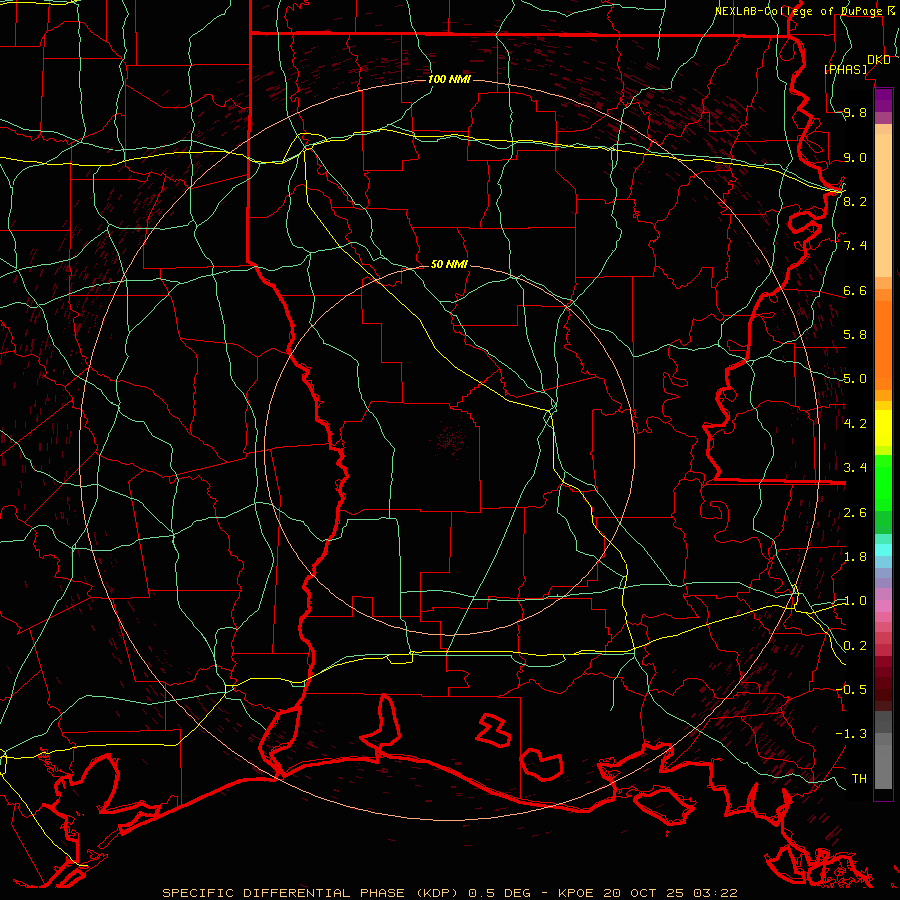This screenshot has width=900, height=900.
Task: Click the 50 NMI range ring label
Action: 449,265
